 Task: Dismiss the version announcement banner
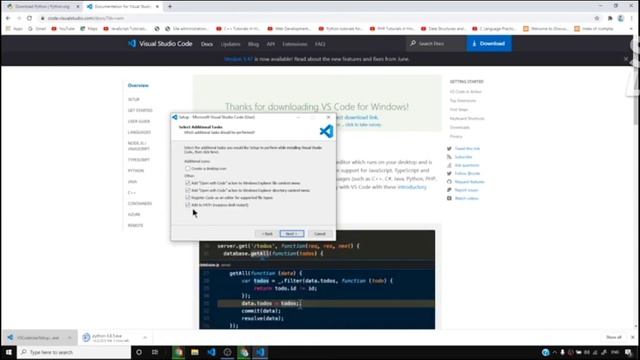pos(626,59)
